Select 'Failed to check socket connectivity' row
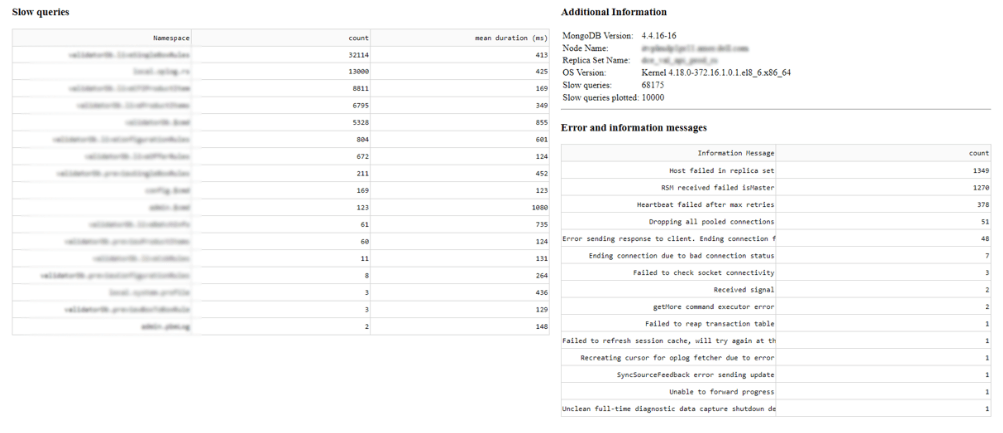The image size is (1003, 433). tap(705, 272)
